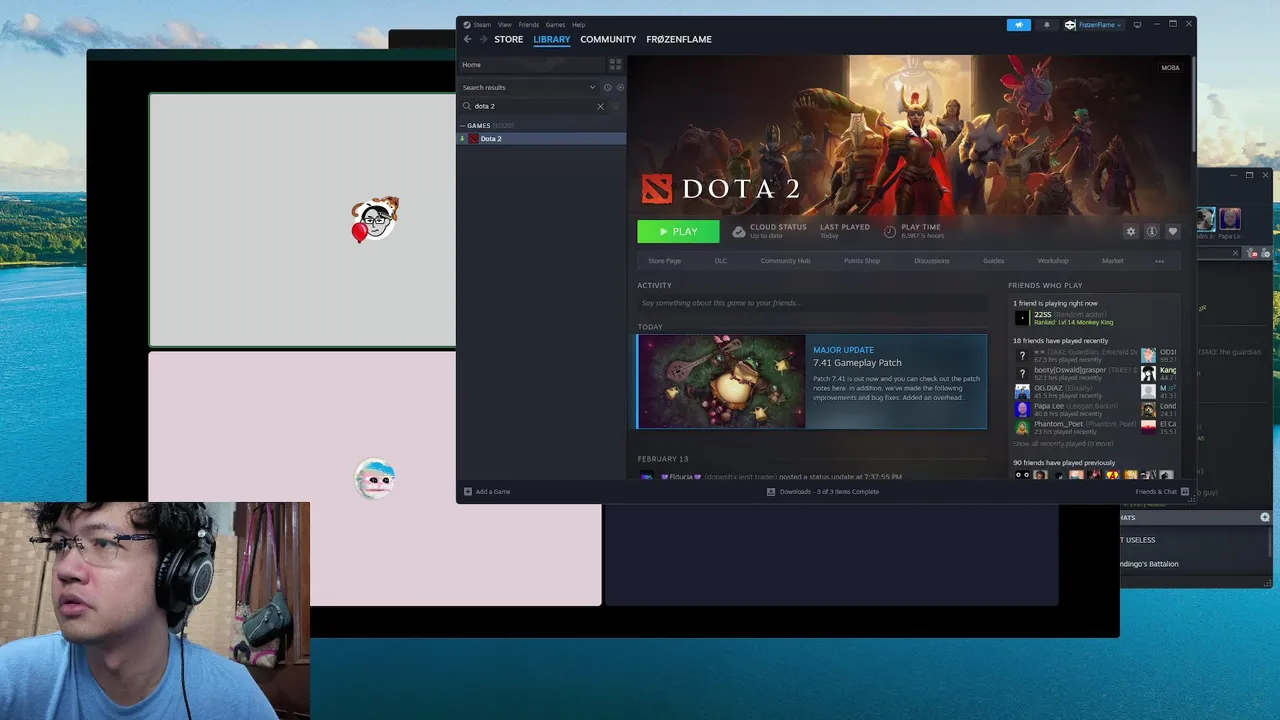Open the more options ellipsis after Market
1280x720 pixels.
point(1159,261)
